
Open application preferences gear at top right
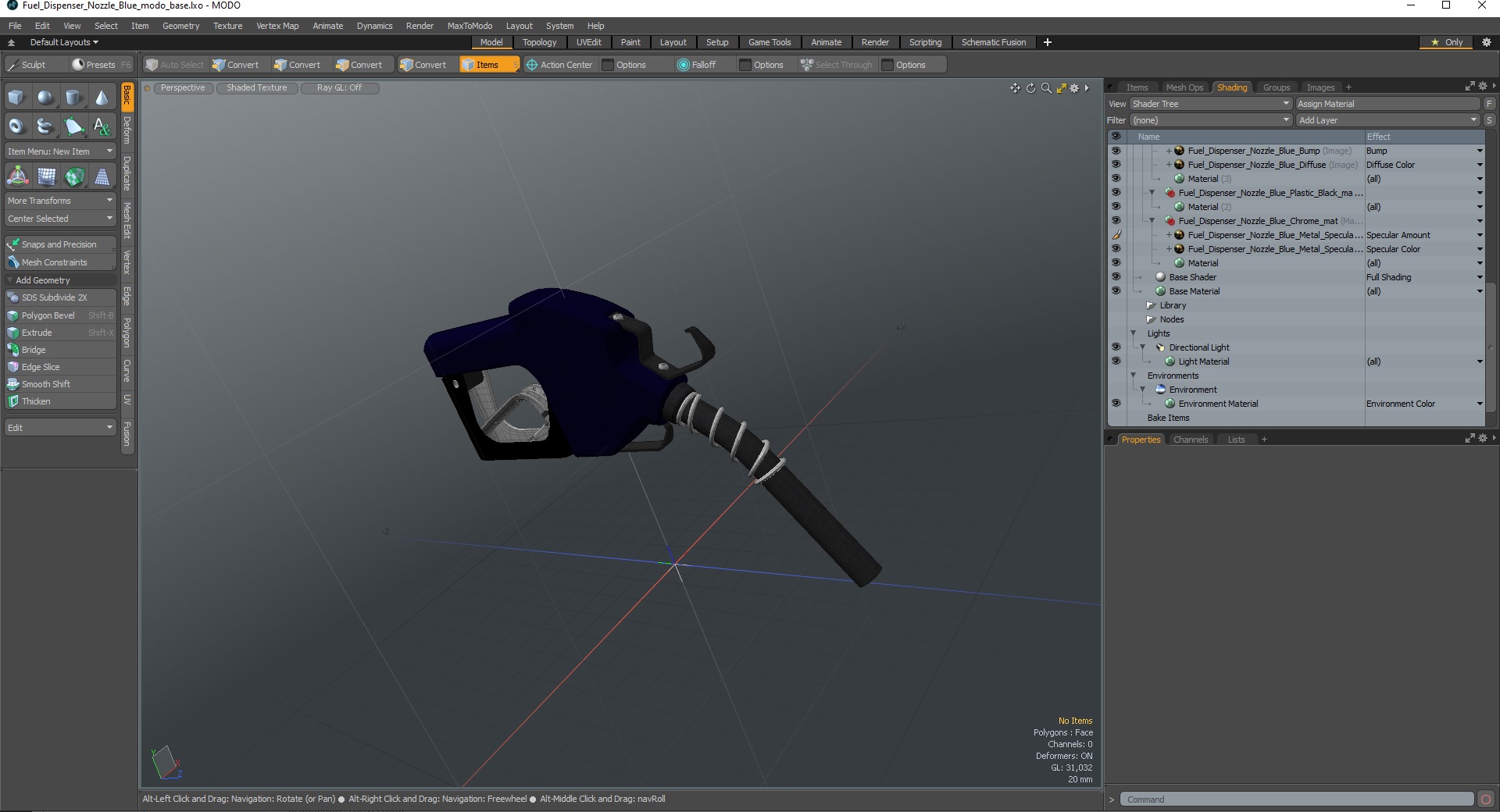[x=1487, y=42]
